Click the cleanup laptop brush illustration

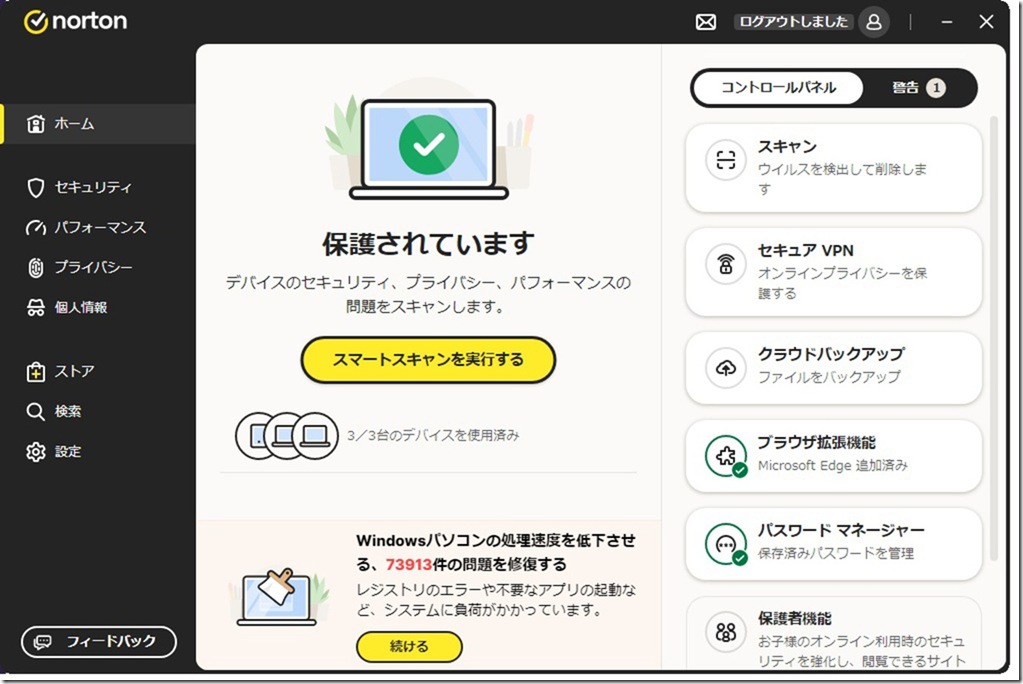coord(277,597)
